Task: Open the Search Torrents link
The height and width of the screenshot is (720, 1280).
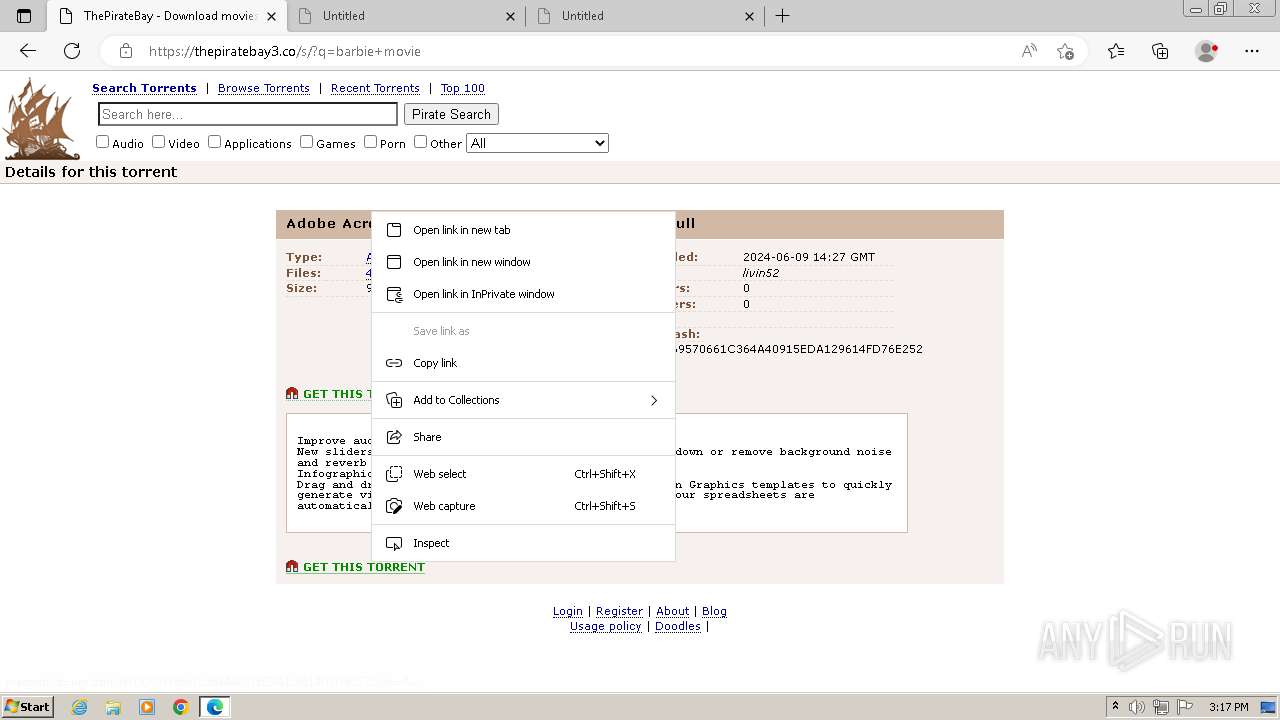Action: [144, 88]
